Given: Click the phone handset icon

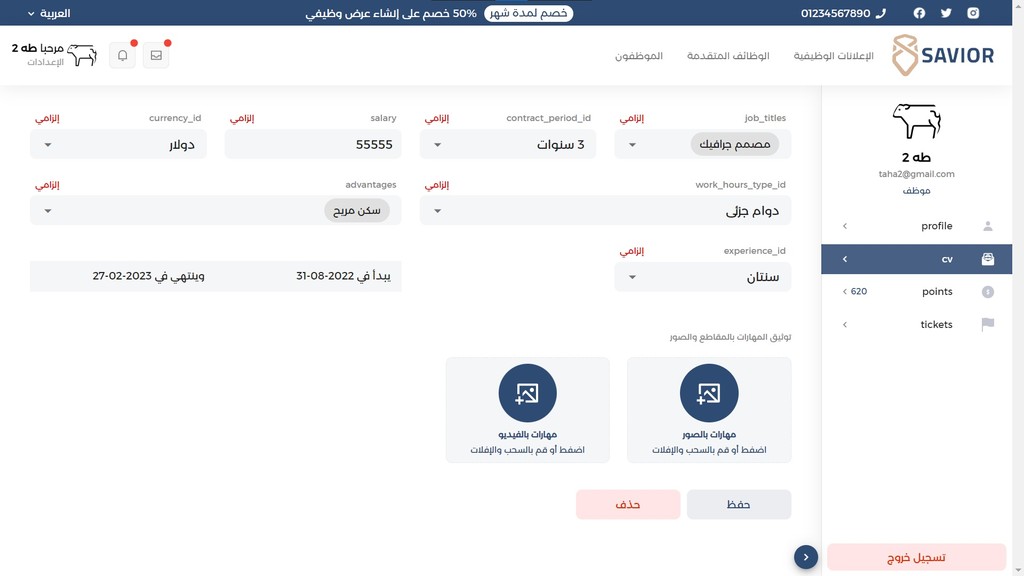Looking at the screenshot, I should [880, 13].
